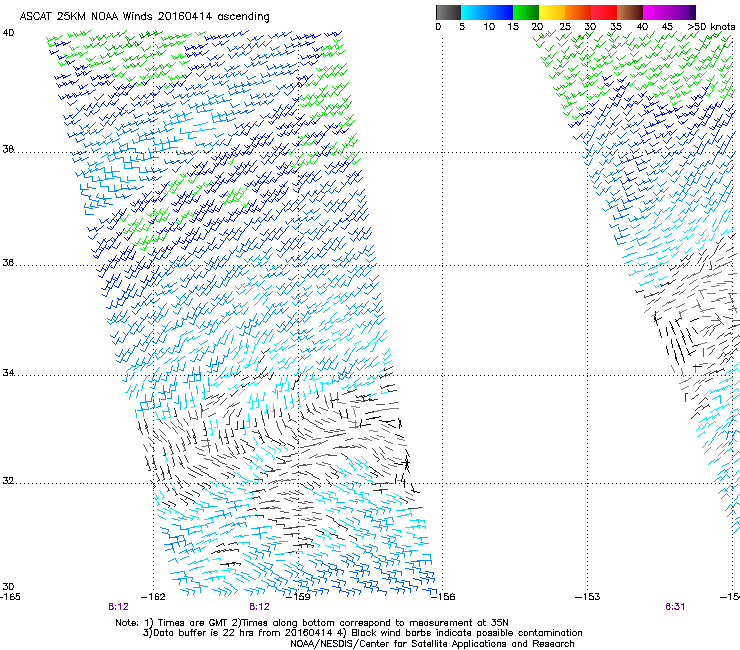Click the longitude label '-165'
This screenshot has height=650, width=740.
(x=10, y=597)
